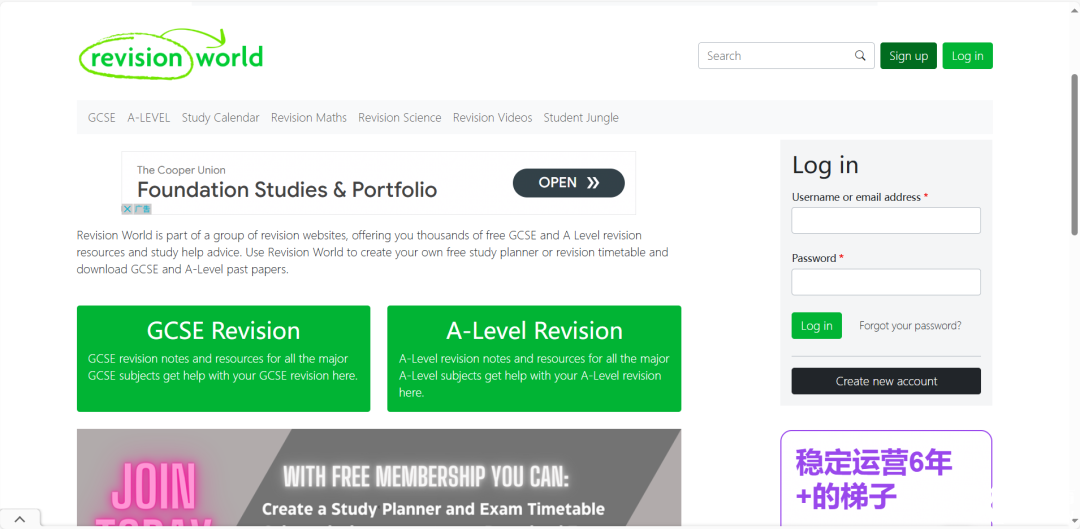Viewport: 1080px width, 529px height.
Task: Open Revision Science link
Action: pyautogui.click(x=399, y=118)
